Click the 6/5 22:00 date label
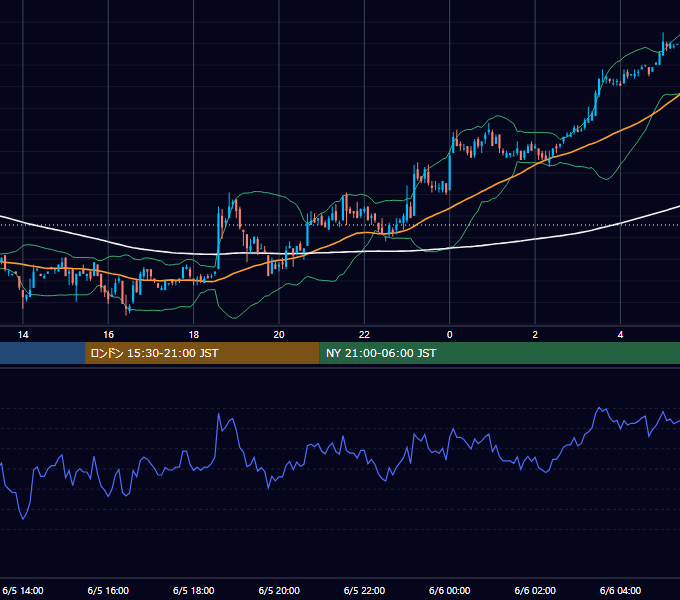680x600 pixels. coord(364,590)
